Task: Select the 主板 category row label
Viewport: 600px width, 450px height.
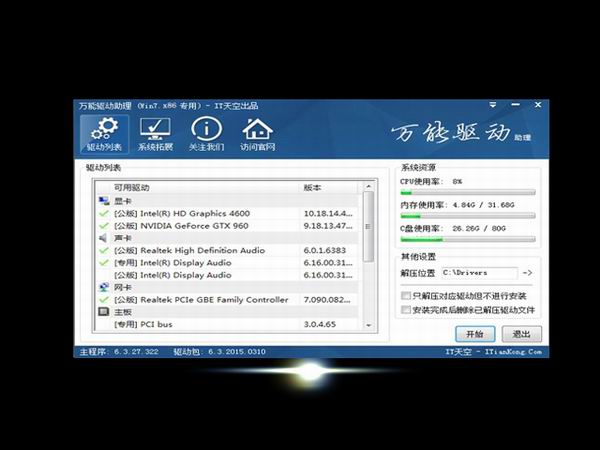Action: 123,312
